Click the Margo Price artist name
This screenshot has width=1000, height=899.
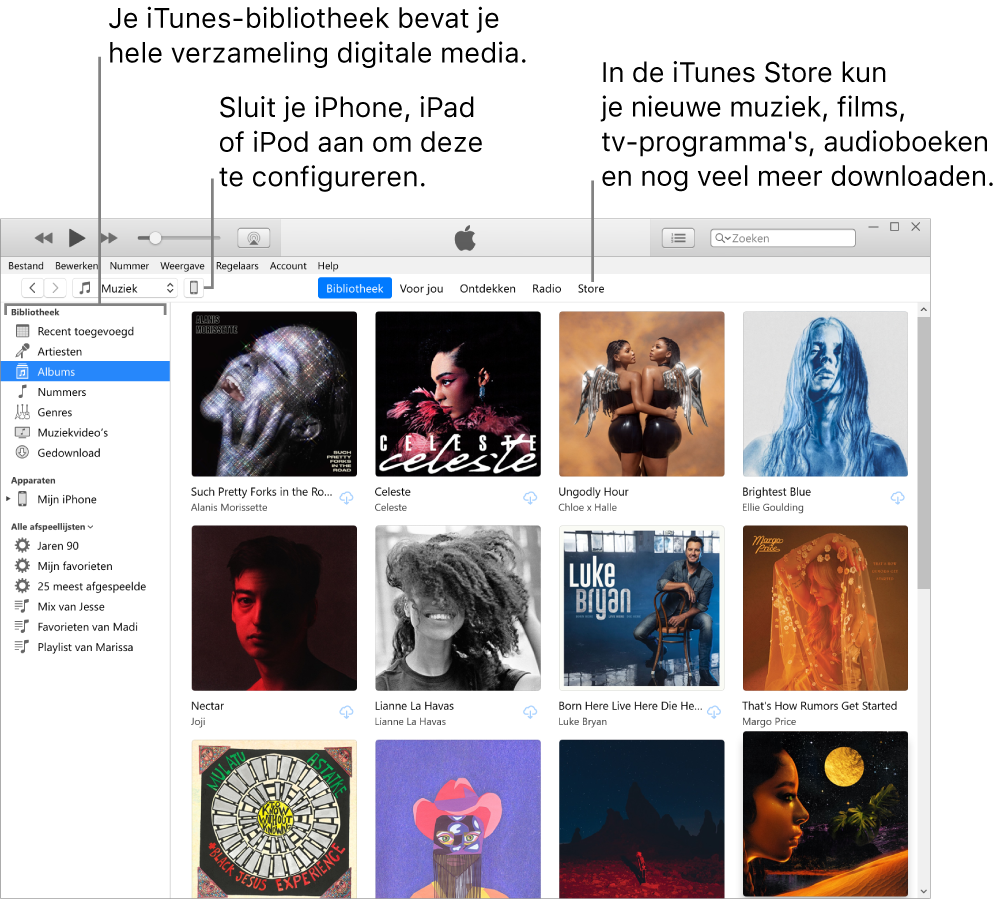pyautogui.click(x=769, y=722)
